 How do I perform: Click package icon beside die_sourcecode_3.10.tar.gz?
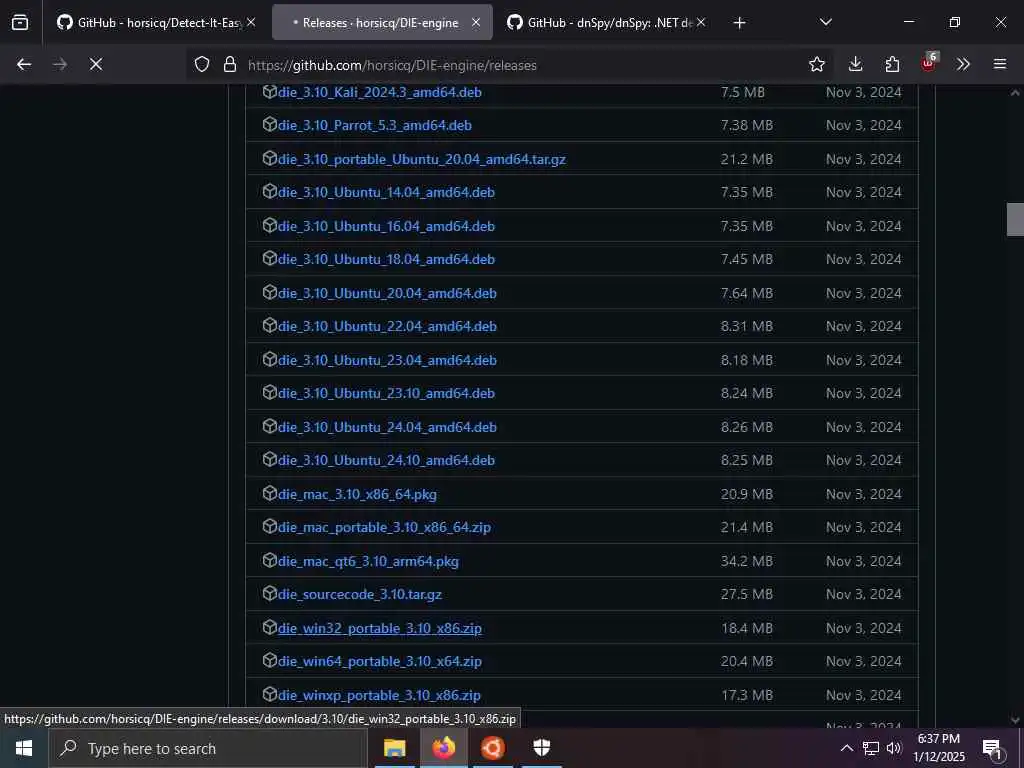pyautogui.click(x=270, y=593)
